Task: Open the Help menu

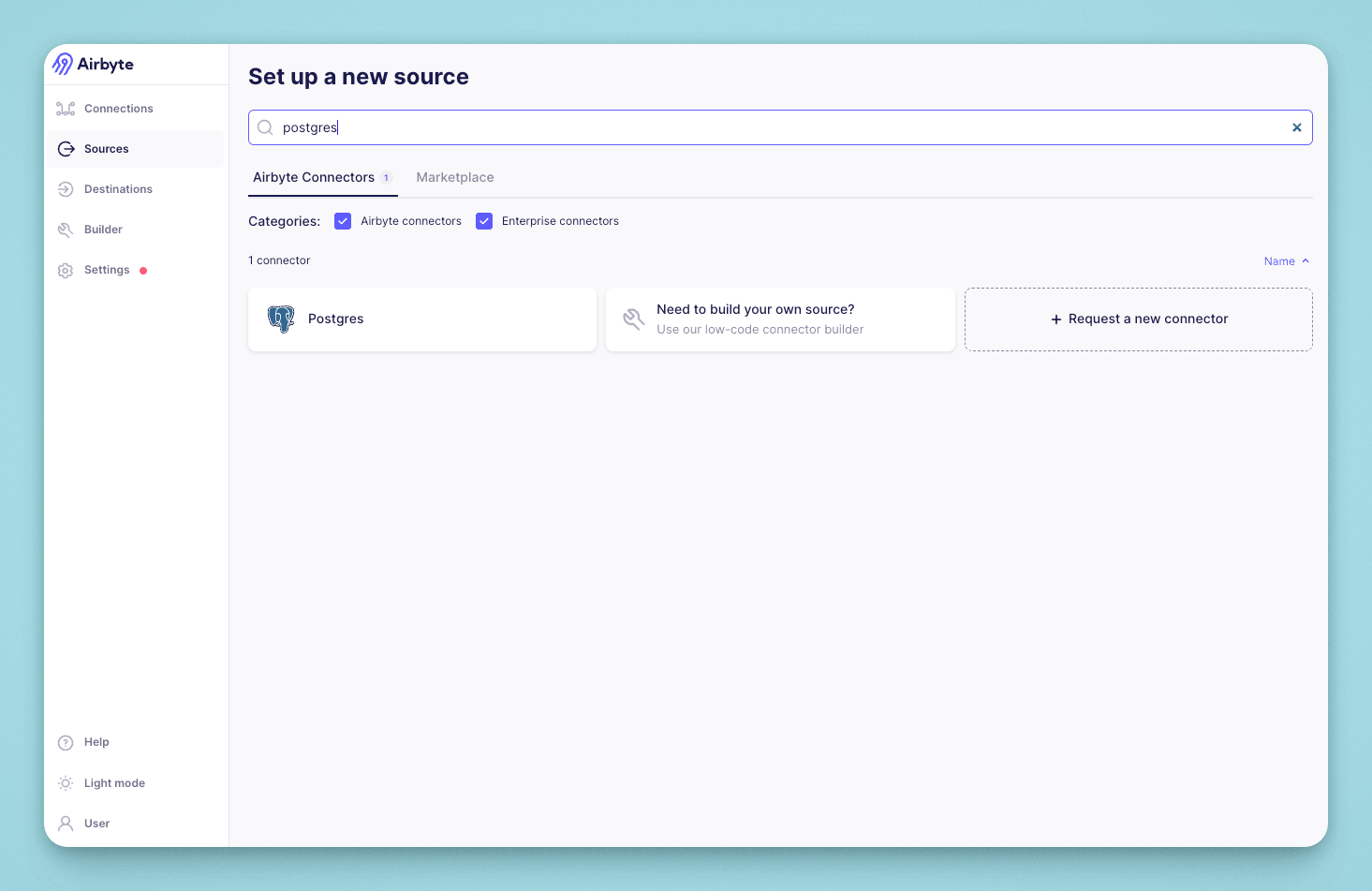Action: pyautogui.click(x=136, y=742)
